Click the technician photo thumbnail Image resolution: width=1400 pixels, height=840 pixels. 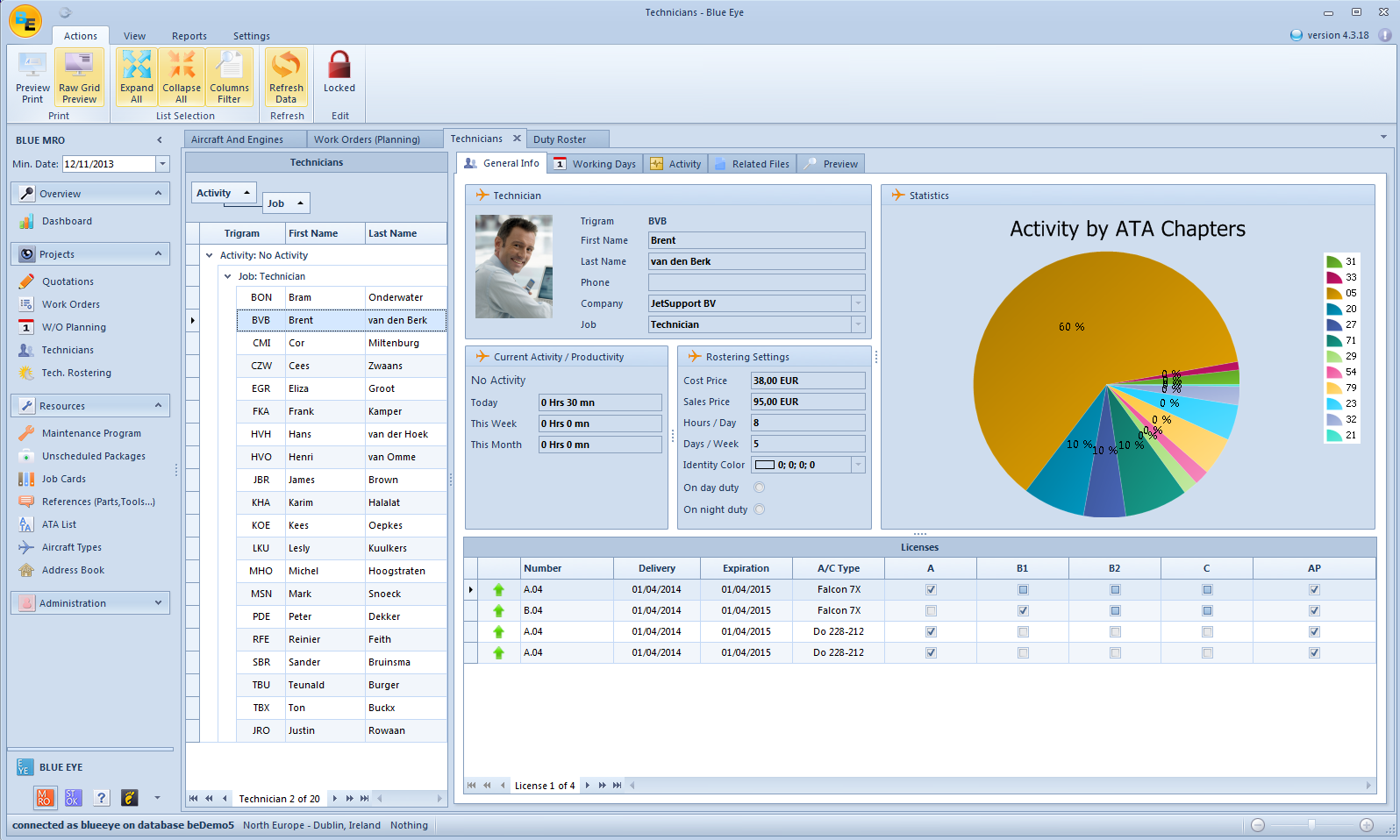[x=514, y=267]
